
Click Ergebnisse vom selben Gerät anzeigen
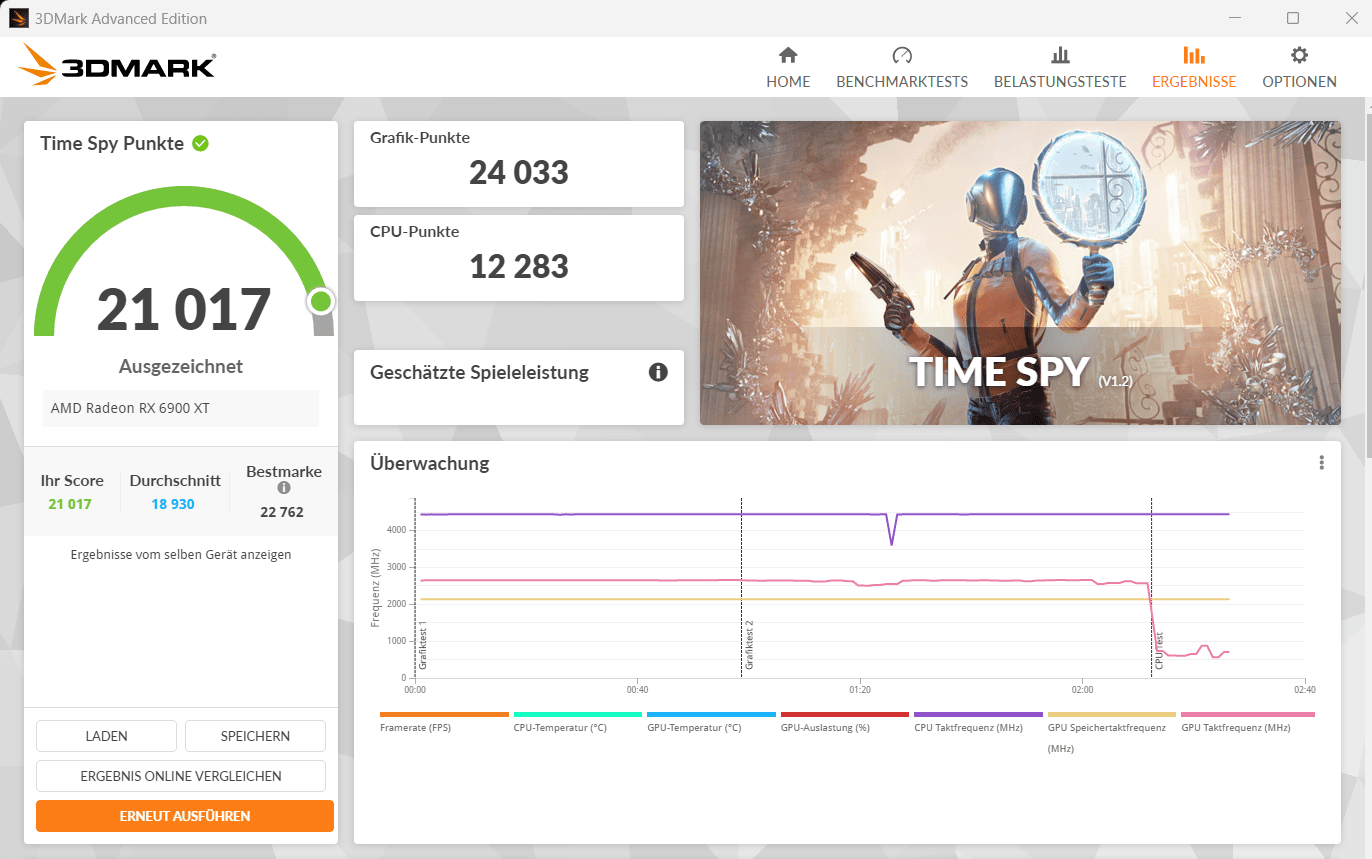181,554
